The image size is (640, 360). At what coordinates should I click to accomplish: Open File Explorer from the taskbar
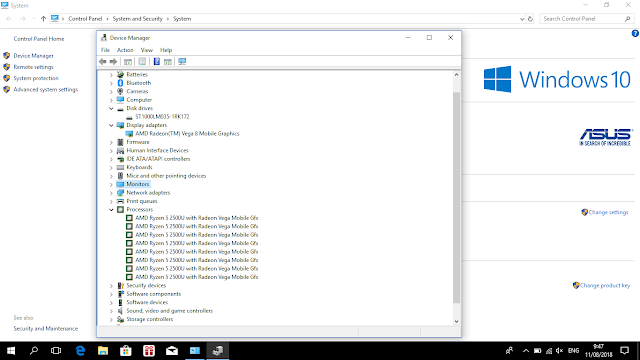coord(103,351)
